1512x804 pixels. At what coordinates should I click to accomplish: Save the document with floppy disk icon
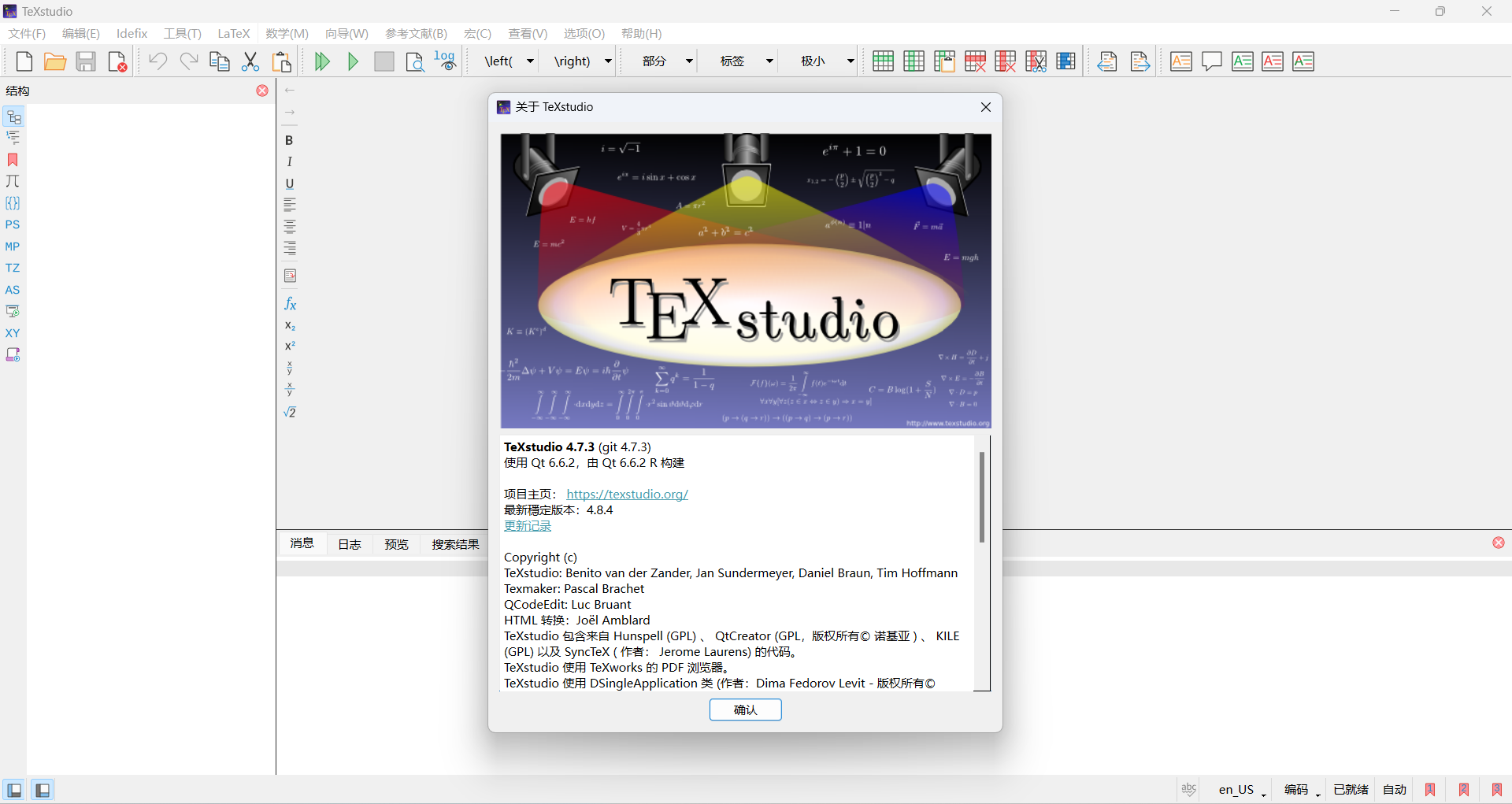coord(86,61)
